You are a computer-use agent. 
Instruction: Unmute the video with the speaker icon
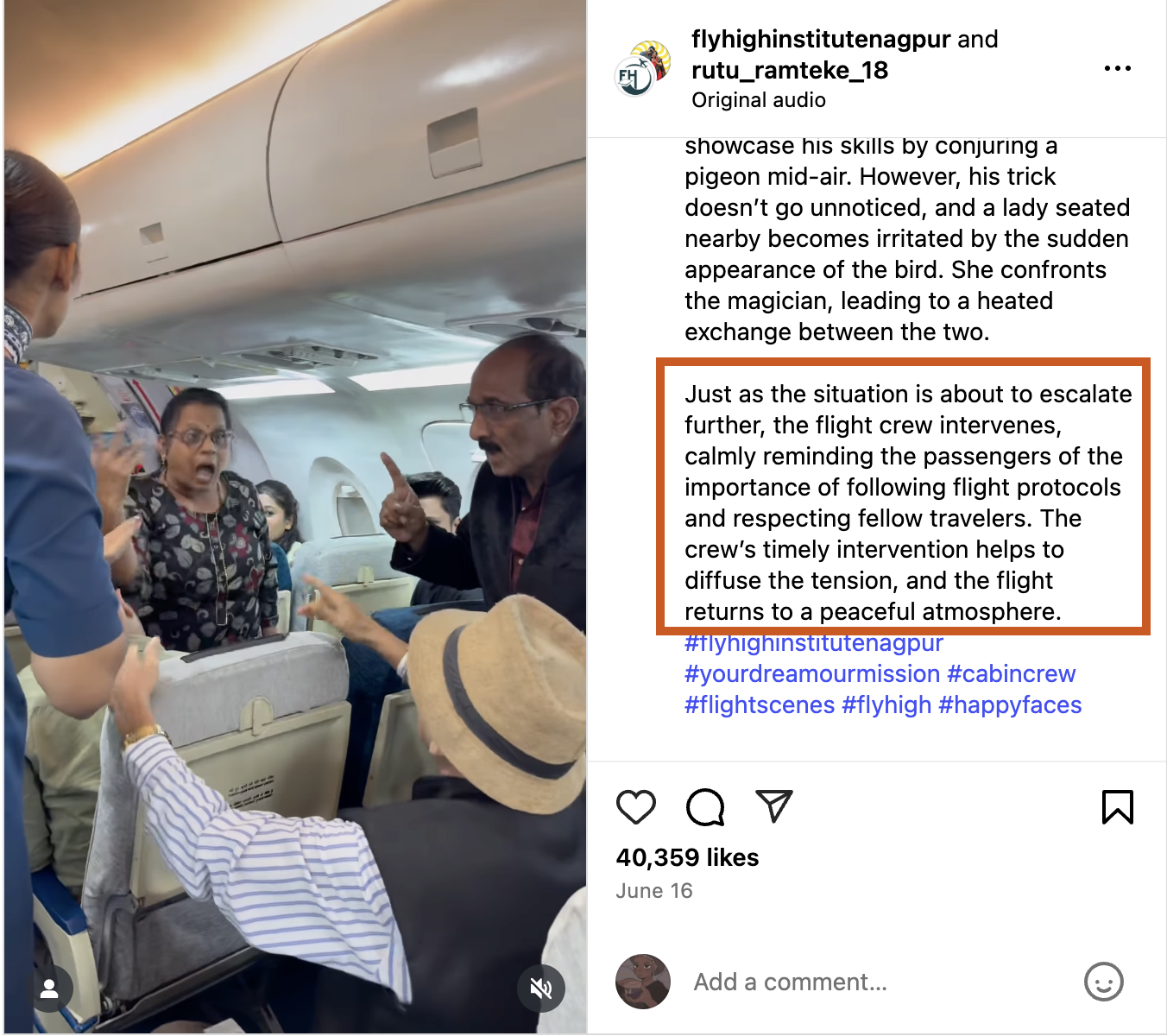tap(541, 989)
